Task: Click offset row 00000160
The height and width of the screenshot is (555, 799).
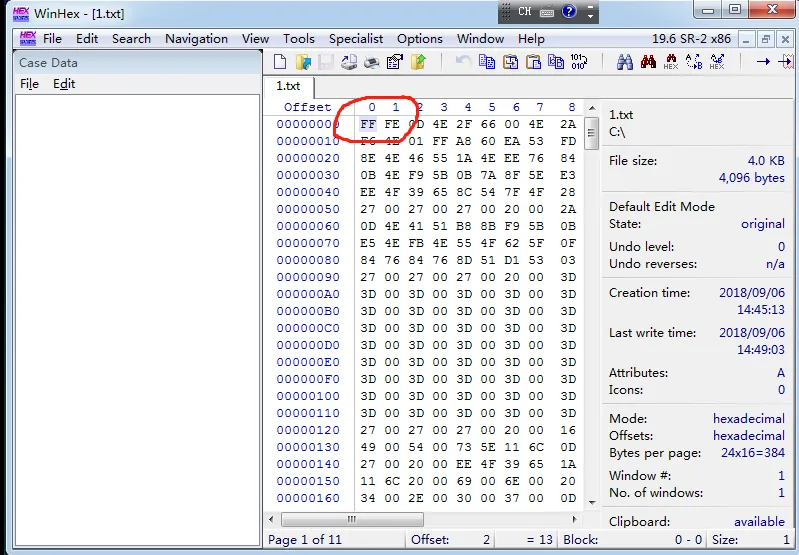Action: [308, 498]
